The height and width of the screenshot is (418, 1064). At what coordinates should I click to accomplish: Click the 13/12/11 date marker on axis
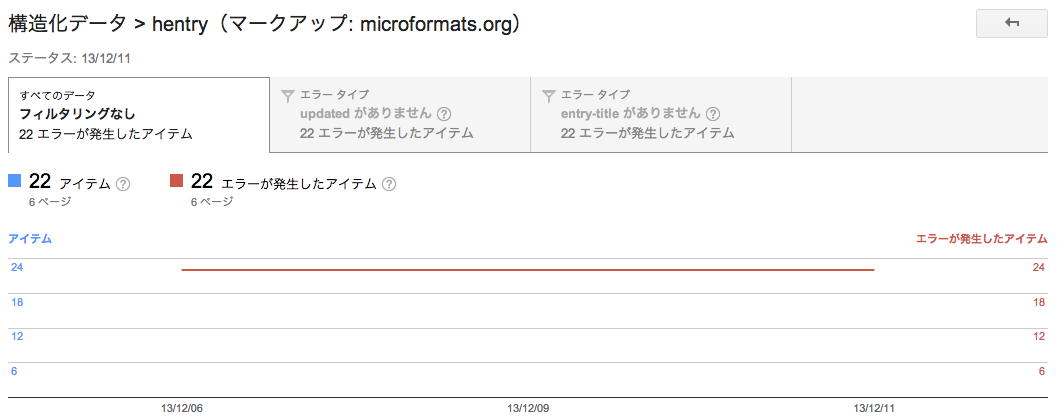[x=874, y=408]
